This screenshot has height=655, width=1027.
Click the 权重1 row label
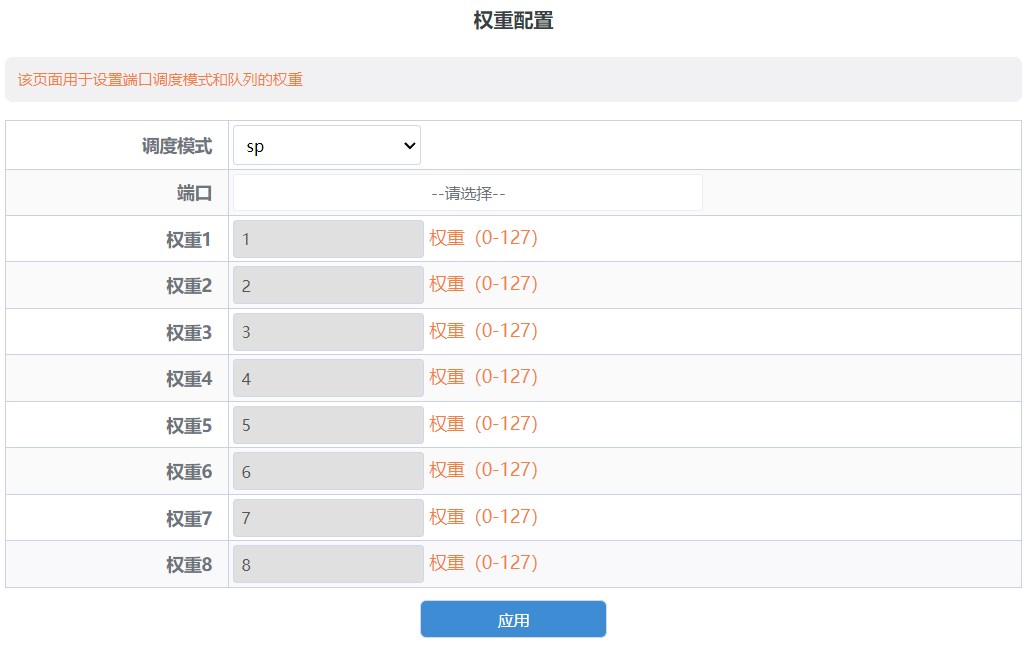click(189, 240)
